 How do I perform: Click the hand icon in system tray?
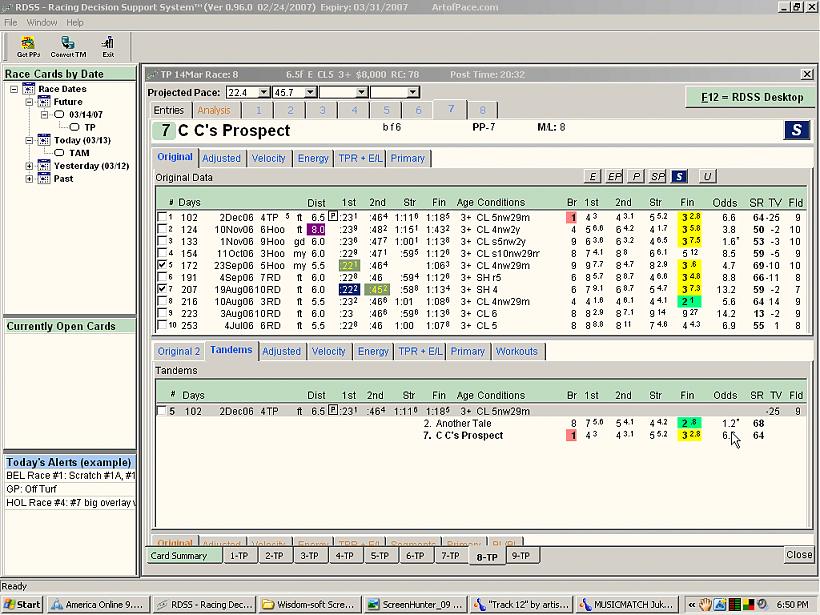[x=705, y=605]
